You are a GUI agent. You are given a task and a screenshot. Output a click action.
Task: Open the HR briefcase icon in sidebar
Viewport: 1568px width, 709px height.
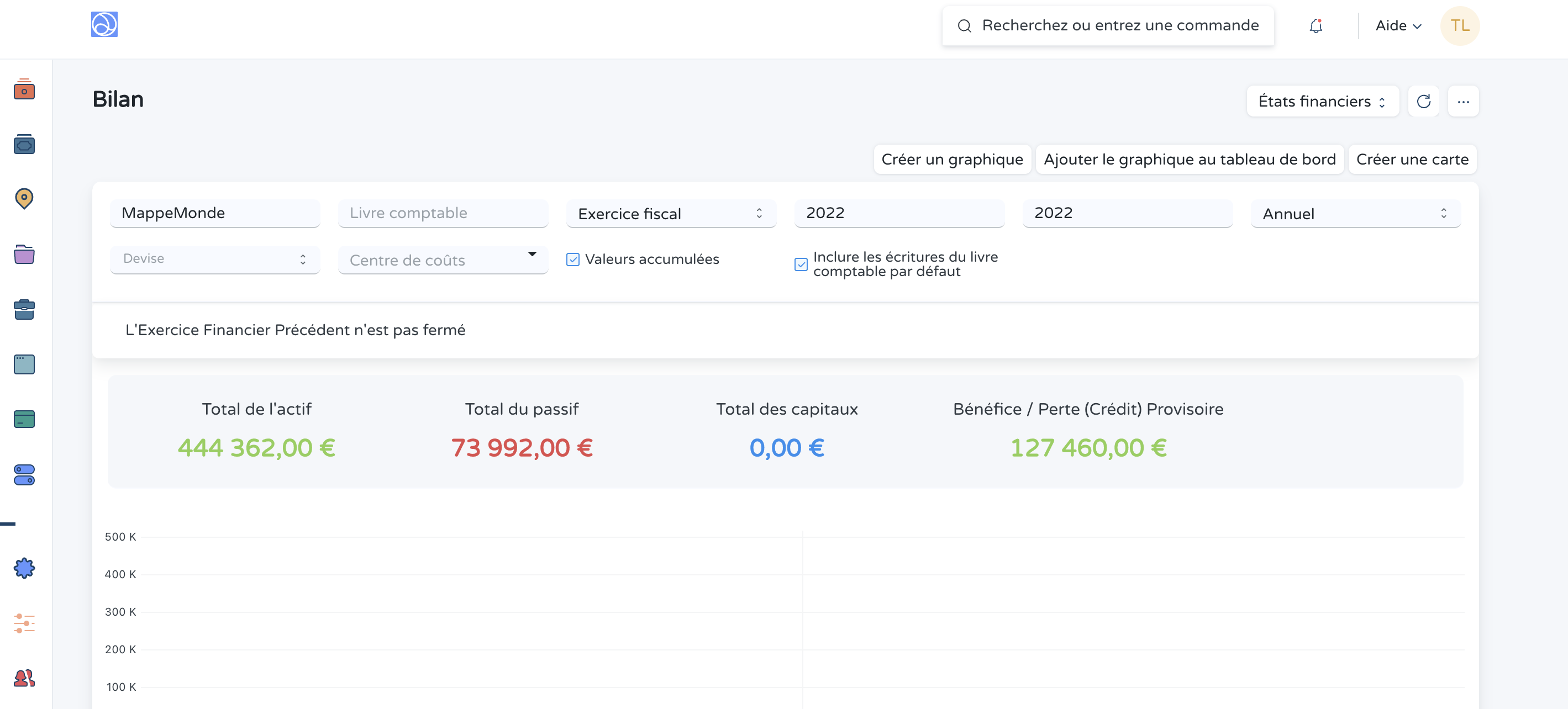23,310
